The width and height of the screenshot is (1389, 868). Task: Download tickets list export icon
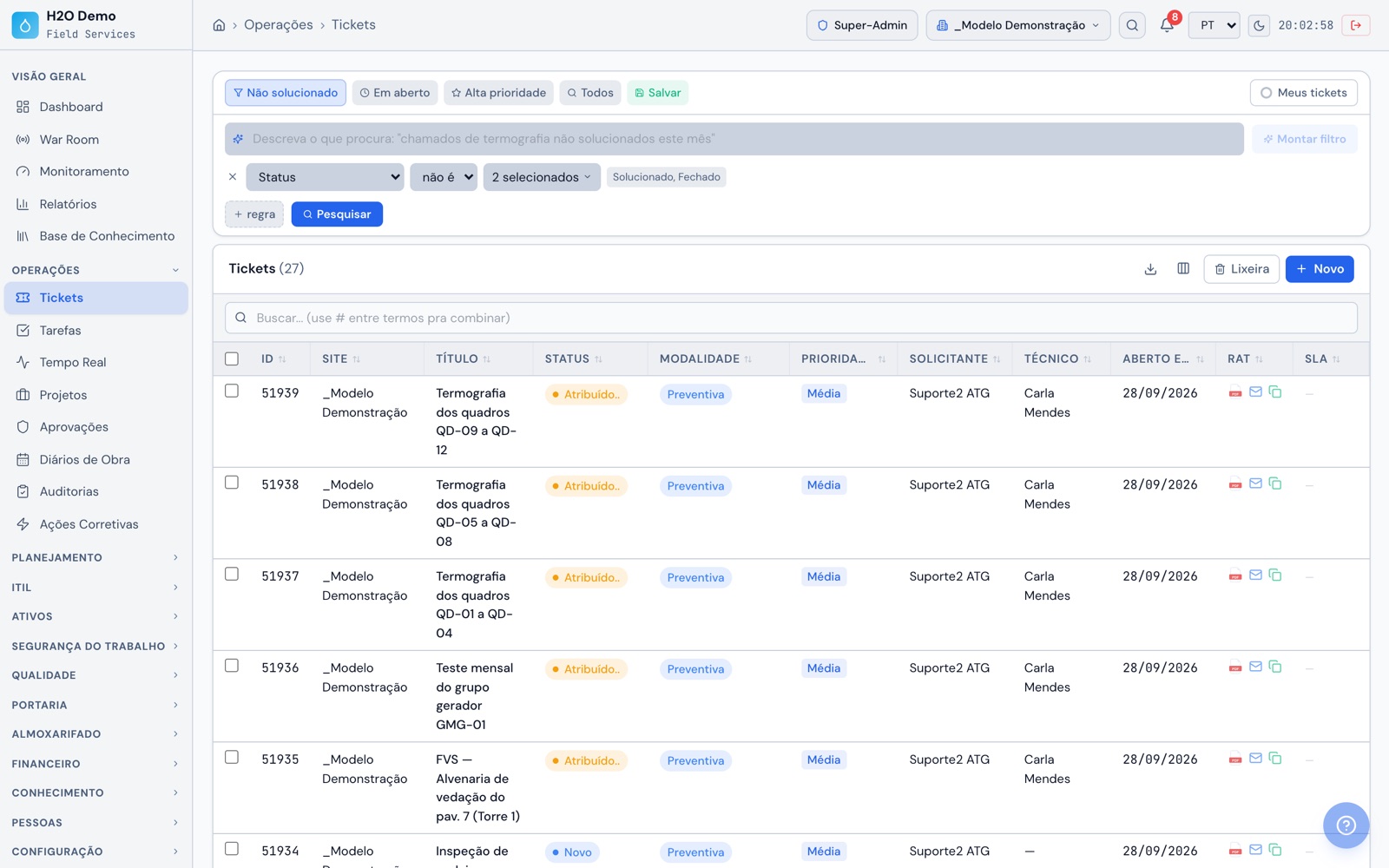click(1150, 269)
